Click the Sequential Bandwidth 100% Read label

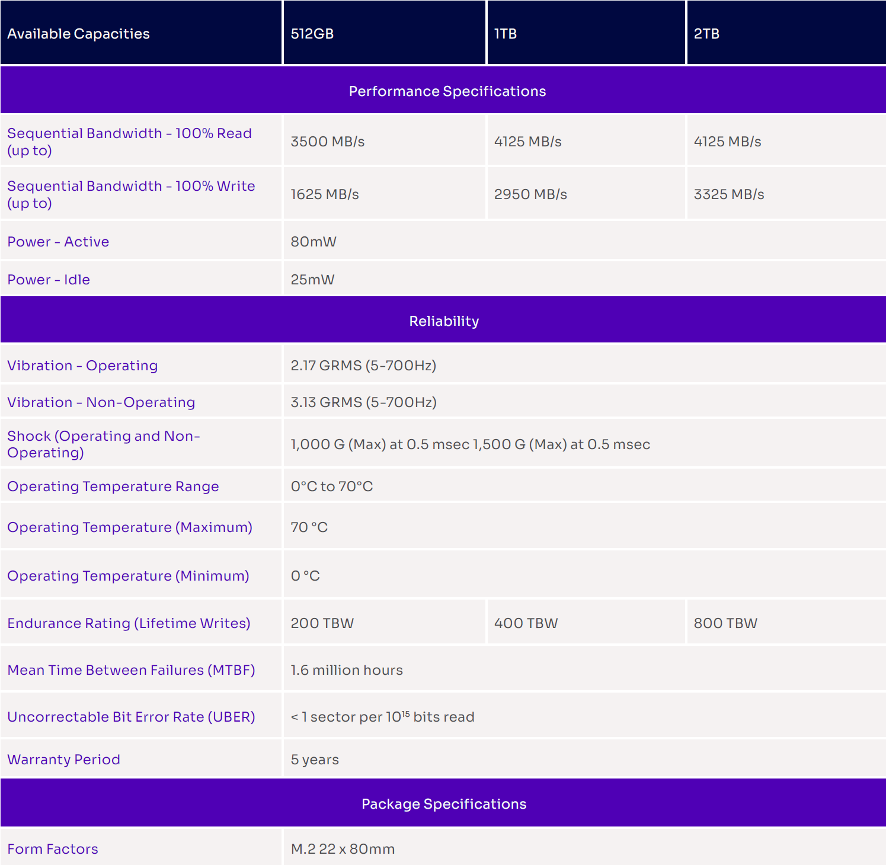(x=129, y=142)
